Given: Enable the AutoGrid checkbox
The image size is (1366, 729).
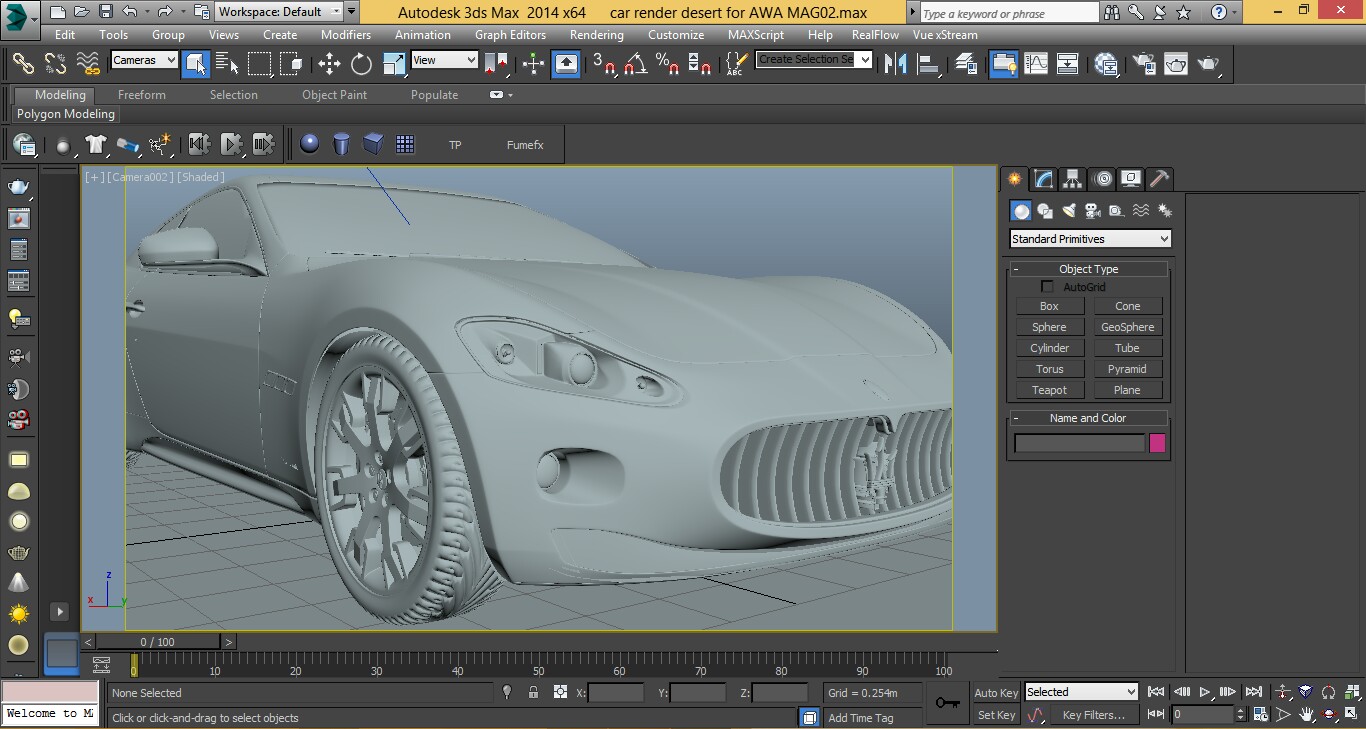Looking at the screenshot, I should (x=1047, y=287).
